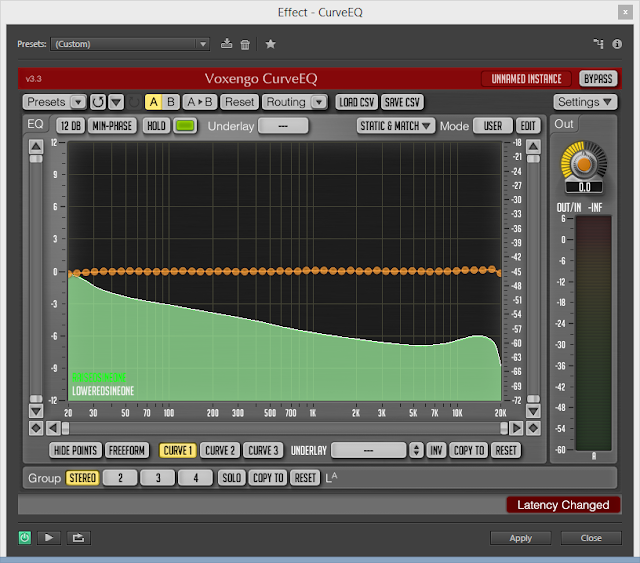
Task: Click the right spectrum scale down arrow
Action: tap(533, 411)
